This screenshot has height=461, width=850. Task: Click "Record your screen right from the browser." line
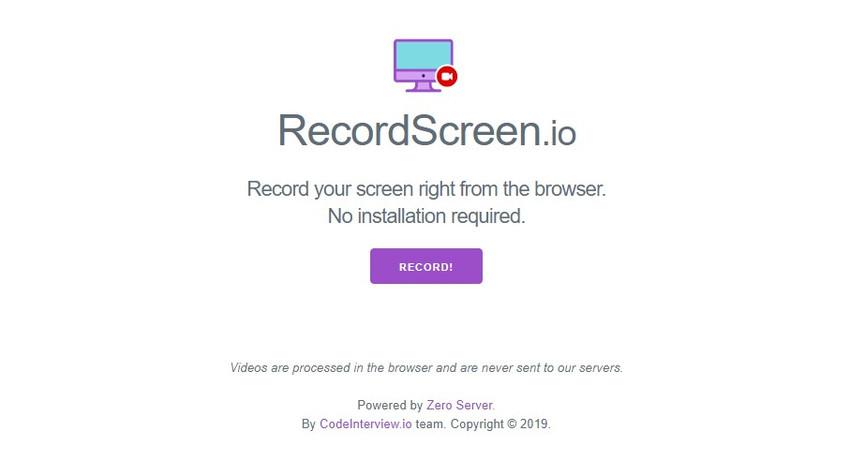coord(426,189)
